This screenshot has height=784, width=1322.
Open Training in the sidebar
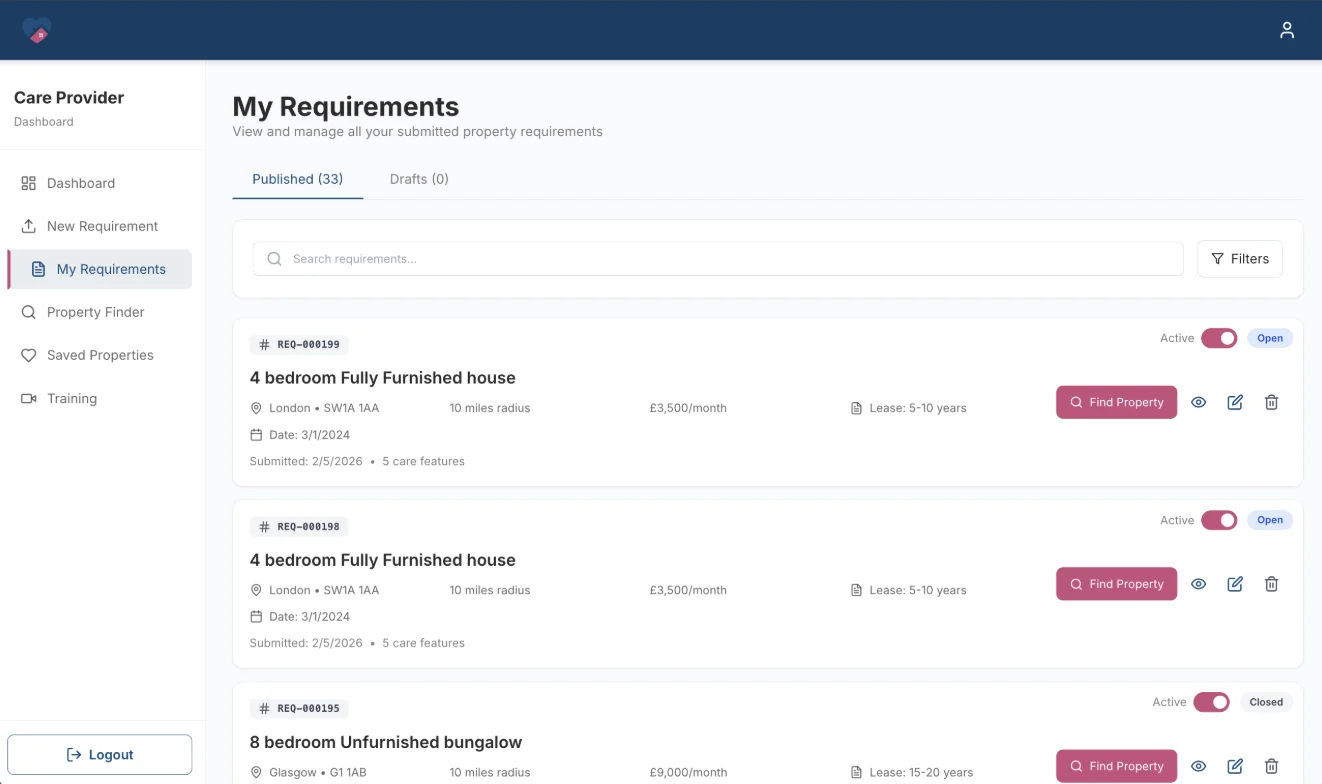tap(99, 398)
